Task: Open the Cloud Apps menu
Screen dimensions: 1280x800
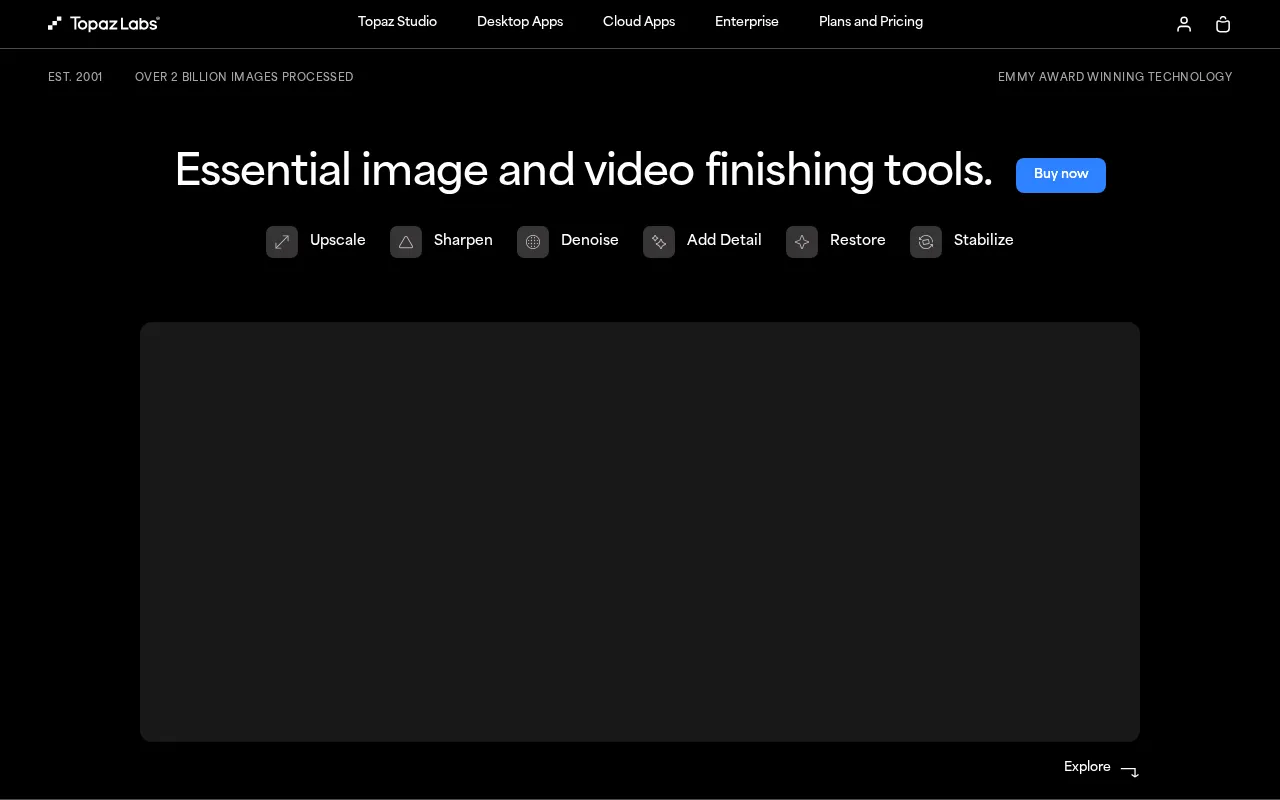Action: [639, 22]
